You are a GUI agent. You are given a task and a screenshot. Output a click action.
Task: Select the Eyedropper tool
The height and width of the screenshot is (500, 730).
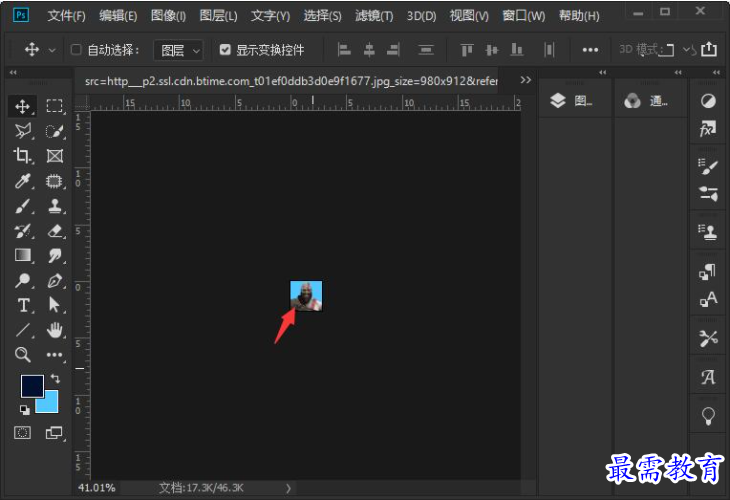22,181
